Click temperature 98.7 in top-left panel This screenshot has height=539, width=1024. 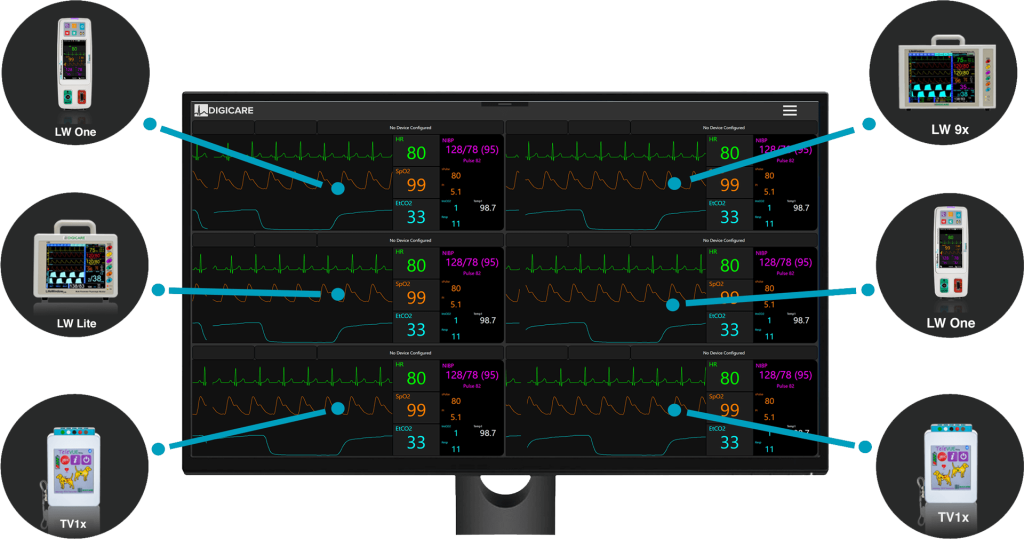coord(488,208)
